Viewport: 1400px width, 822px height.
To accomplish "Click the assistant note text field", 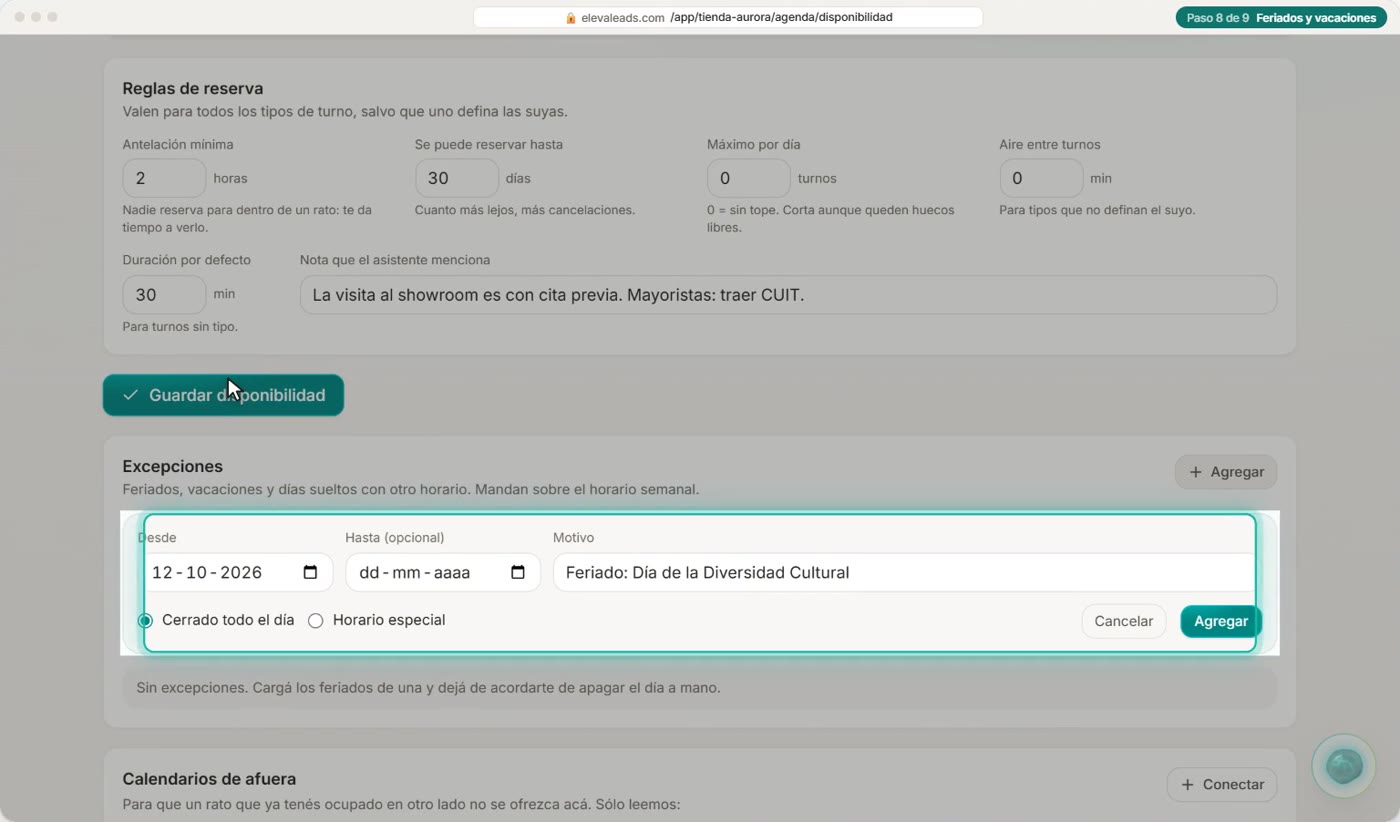I will pyautogui.click(x=788, y=295).
